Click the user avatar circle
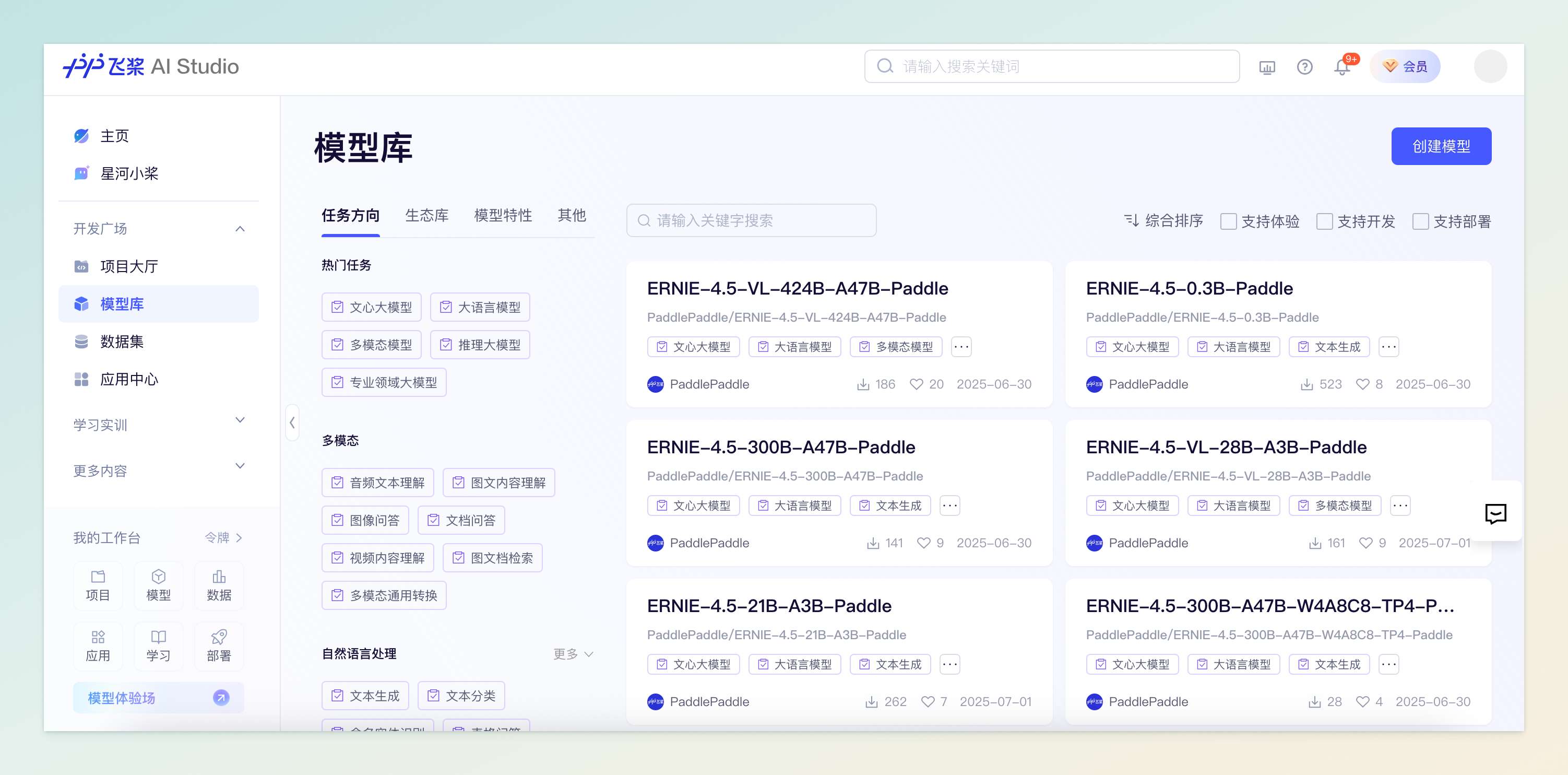This screenshot has width=1568, height=775. [x=1490, y=66]
